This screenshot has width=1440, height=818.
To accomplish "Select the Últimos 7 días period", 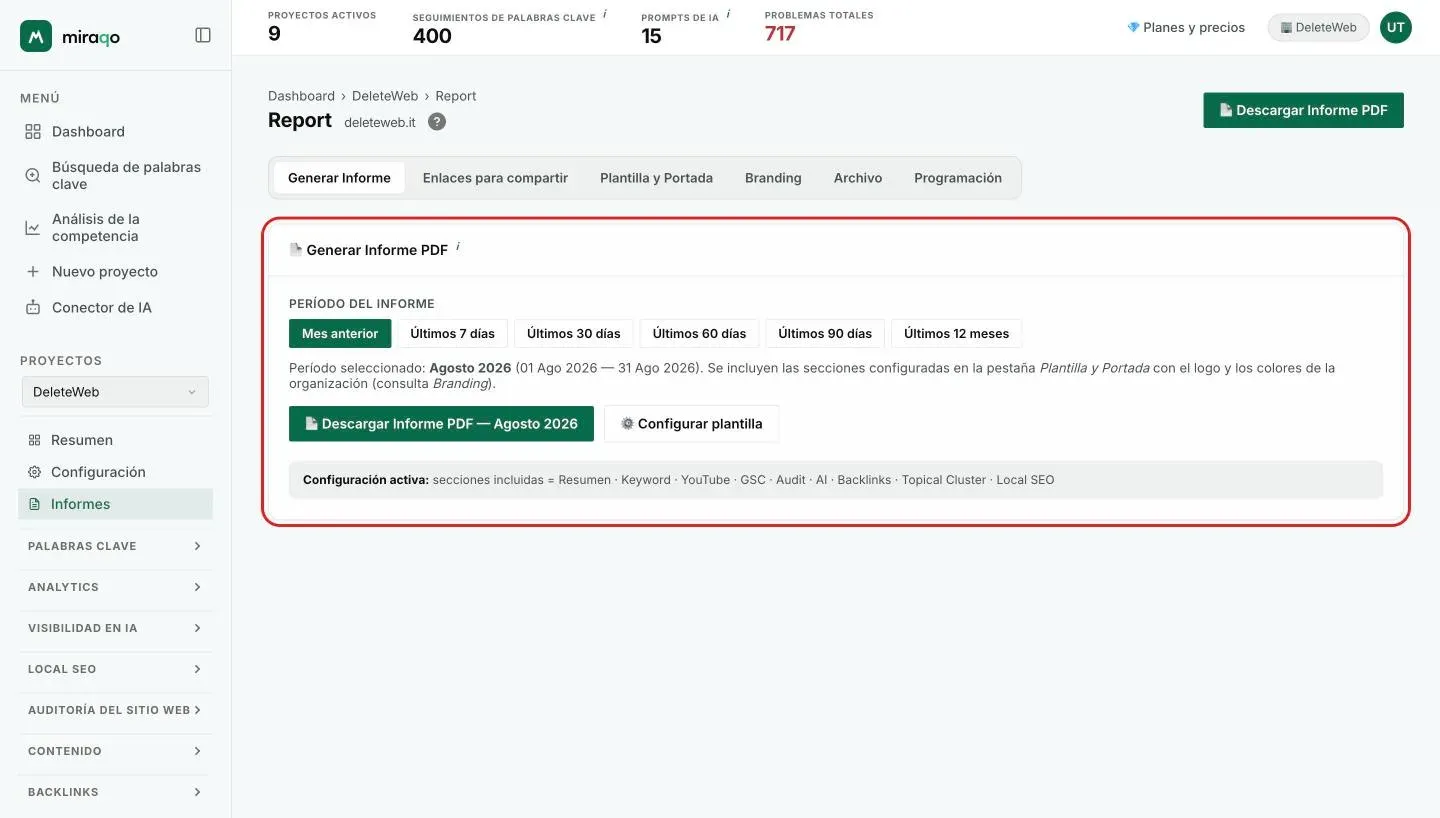I will [x=452, y=333].
